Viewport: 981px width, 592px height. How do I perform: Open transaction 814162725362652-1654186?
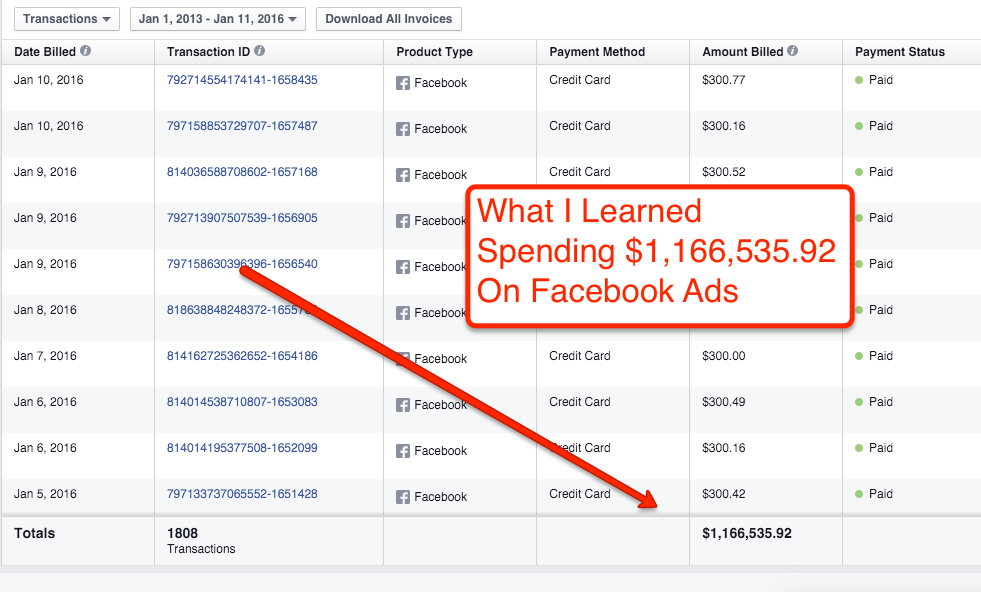pyautogui.click(x=242, y=356)
